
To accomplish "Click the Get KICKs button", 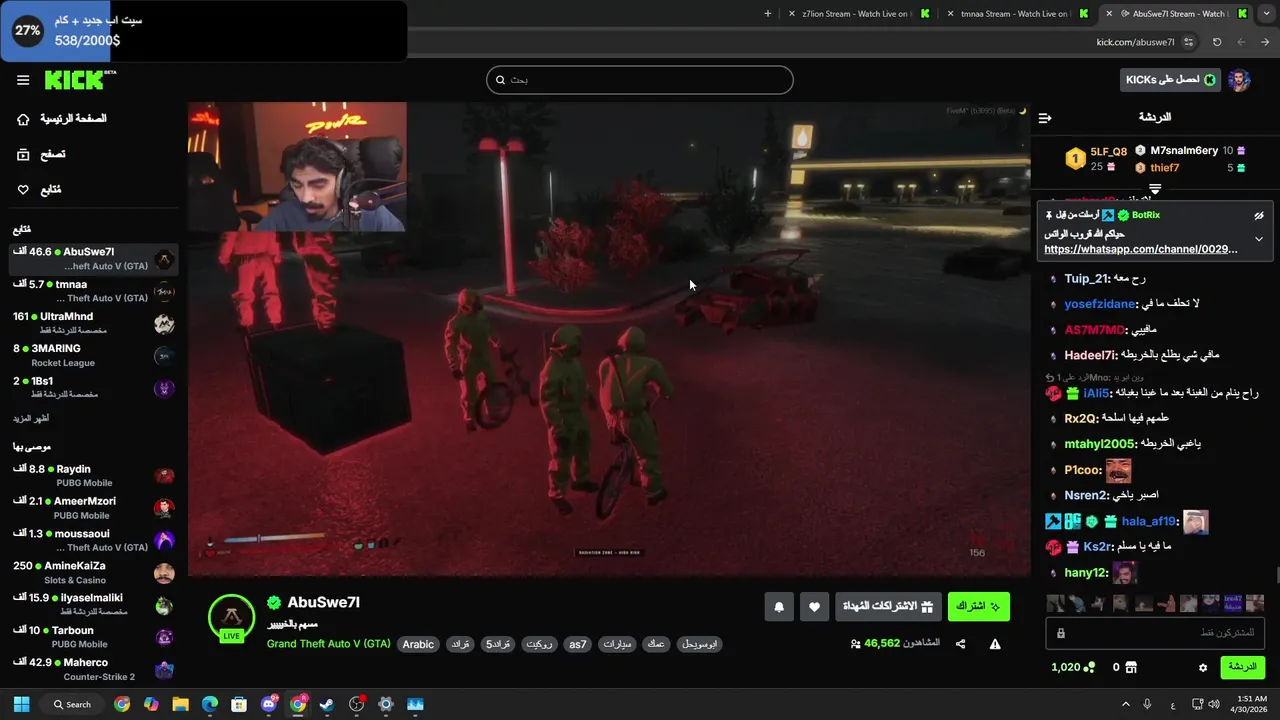I will click(x=1169, y=80).
